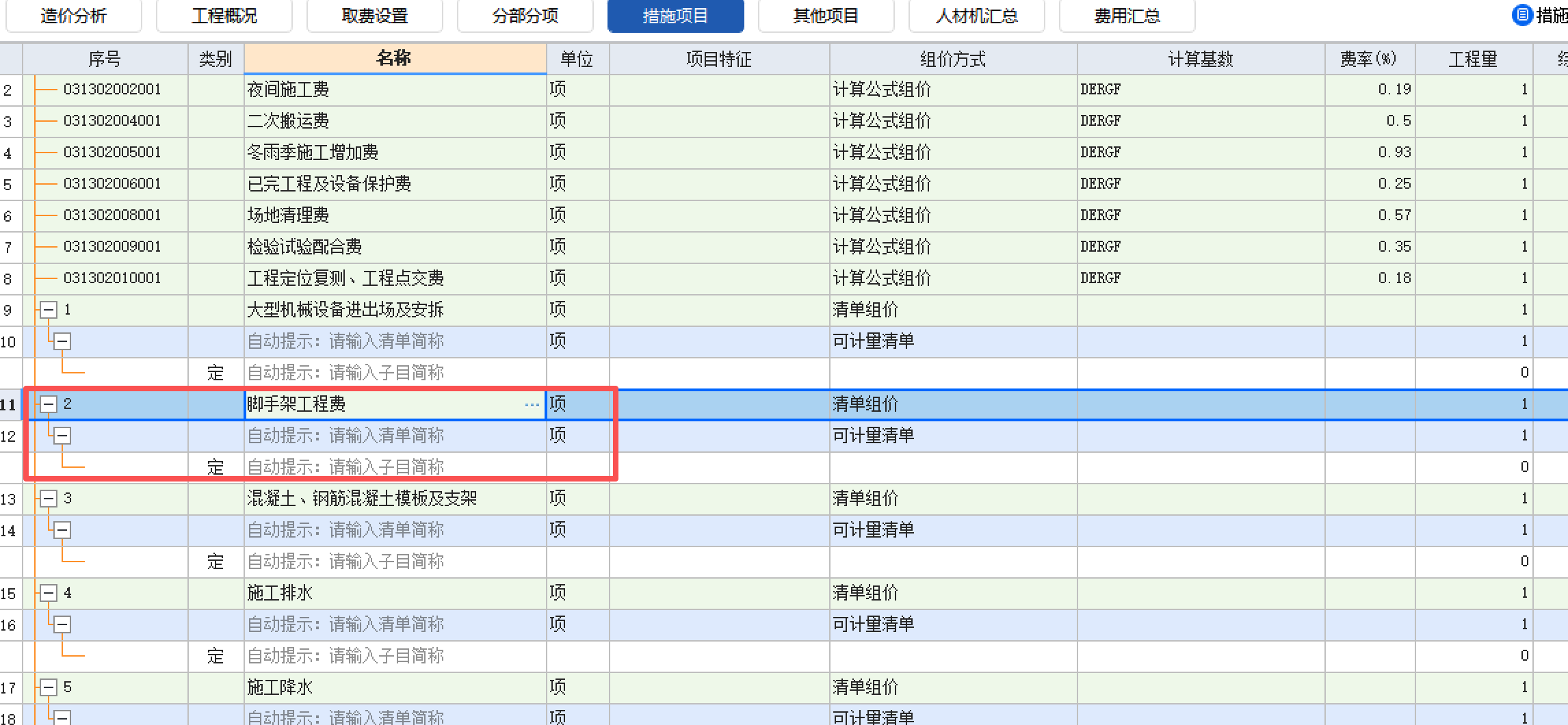Click the active 措施项目 tab
The width and height of the screenshot is (1568, 725).
pyautogui.click(x=675, y=16)
